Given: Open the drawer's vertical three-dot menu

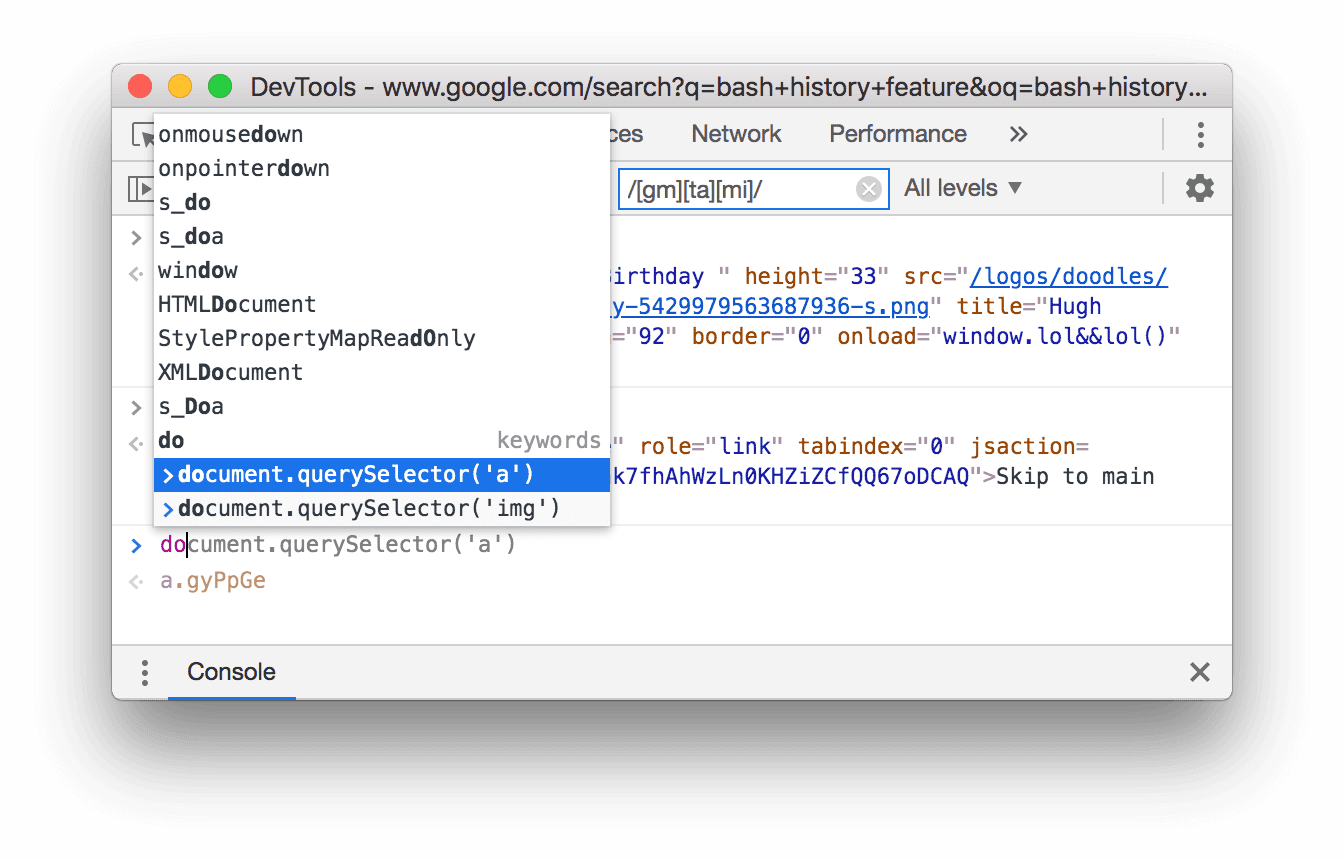Looking at the screenshot, I should pos(144,672).
